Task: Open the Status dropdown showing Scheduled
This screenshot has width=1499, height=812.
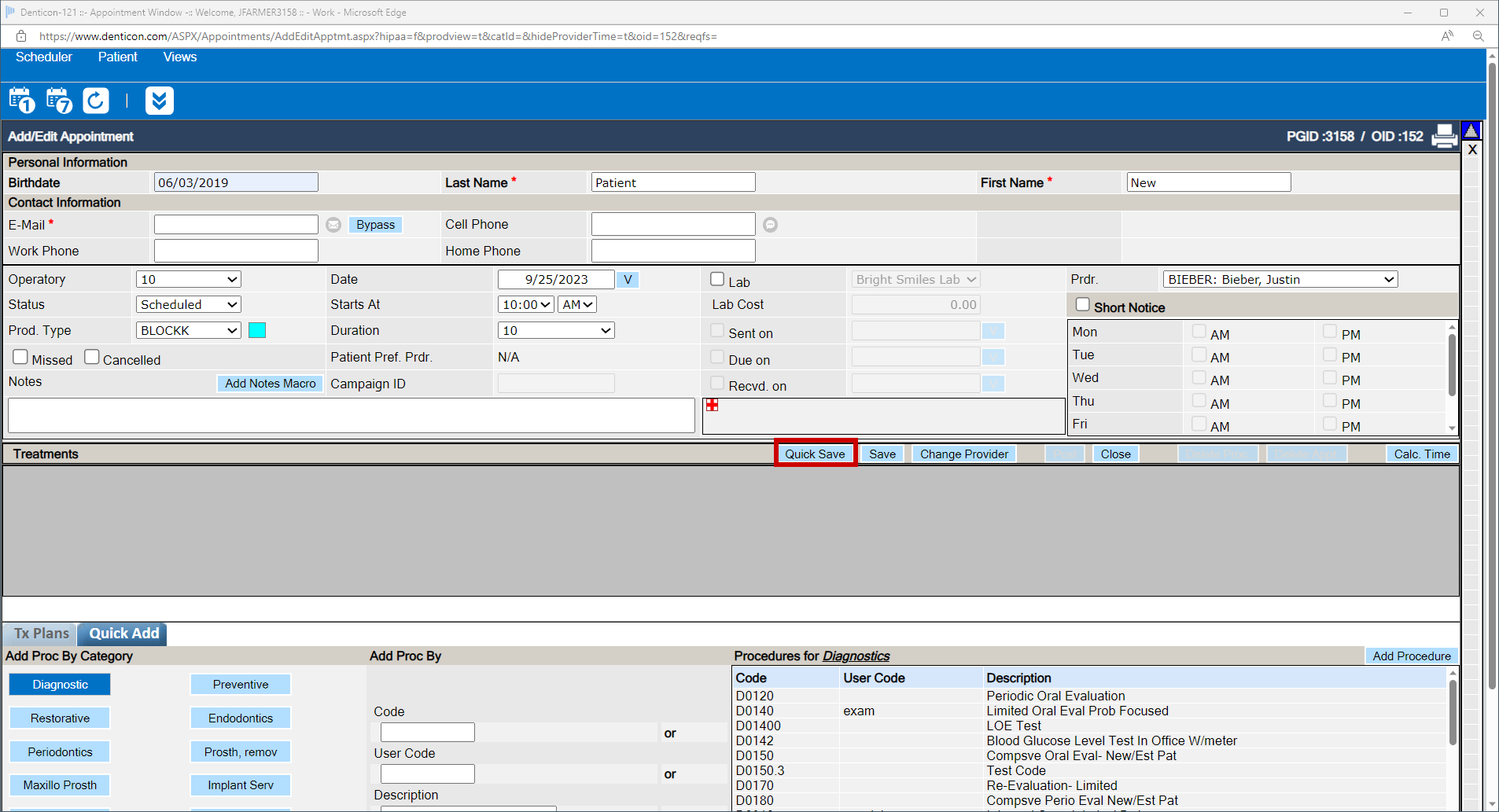Action: click(x=188, y=304)
